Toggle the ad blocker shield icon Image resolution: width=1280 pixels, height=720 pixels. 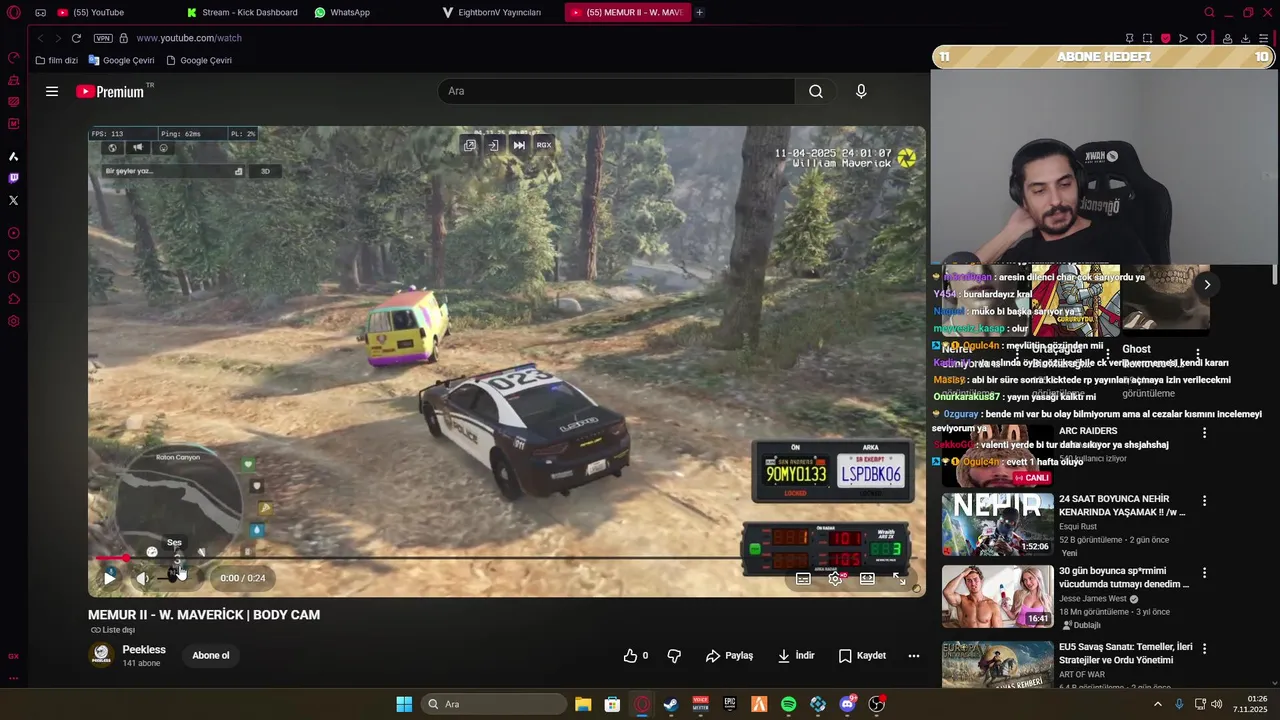click(1165, 38)
